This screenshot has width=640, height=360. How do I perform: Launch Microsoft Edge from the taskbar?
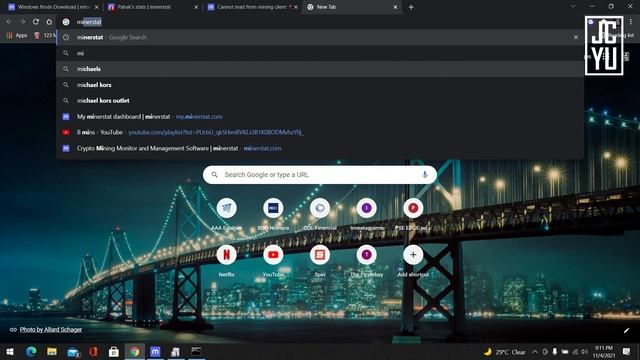coord(31,351)
